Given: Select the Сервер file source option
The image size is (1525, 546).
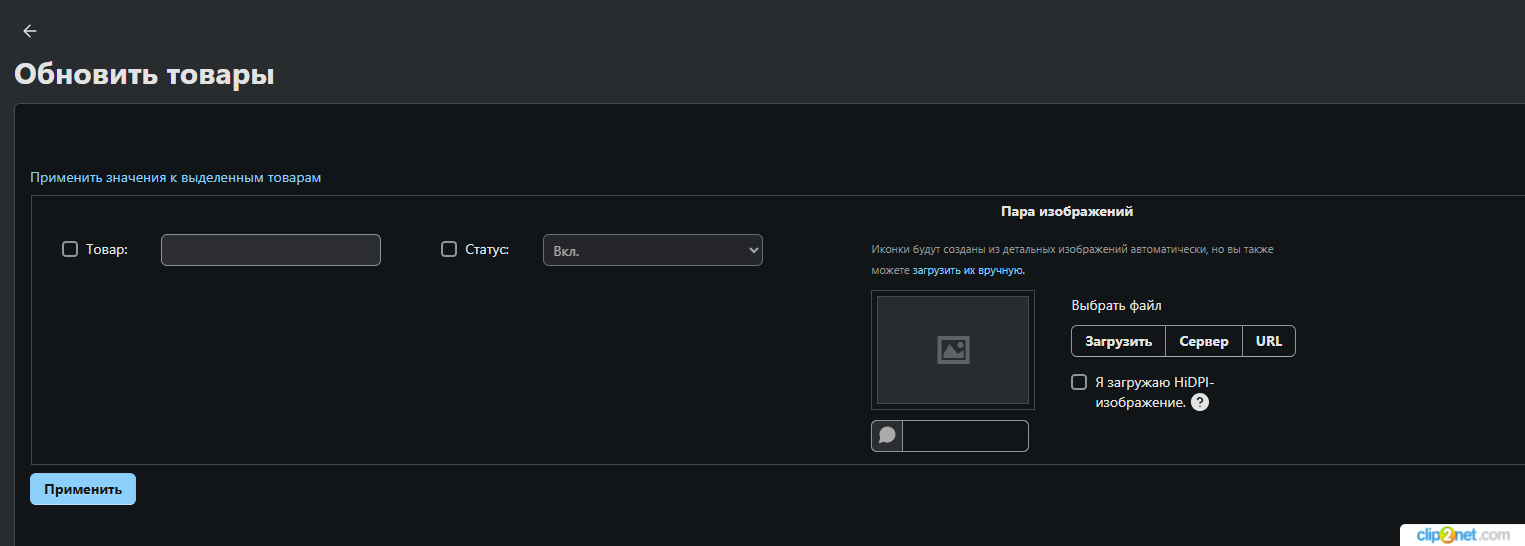Looking at the screenshot, I should 1204,341.
